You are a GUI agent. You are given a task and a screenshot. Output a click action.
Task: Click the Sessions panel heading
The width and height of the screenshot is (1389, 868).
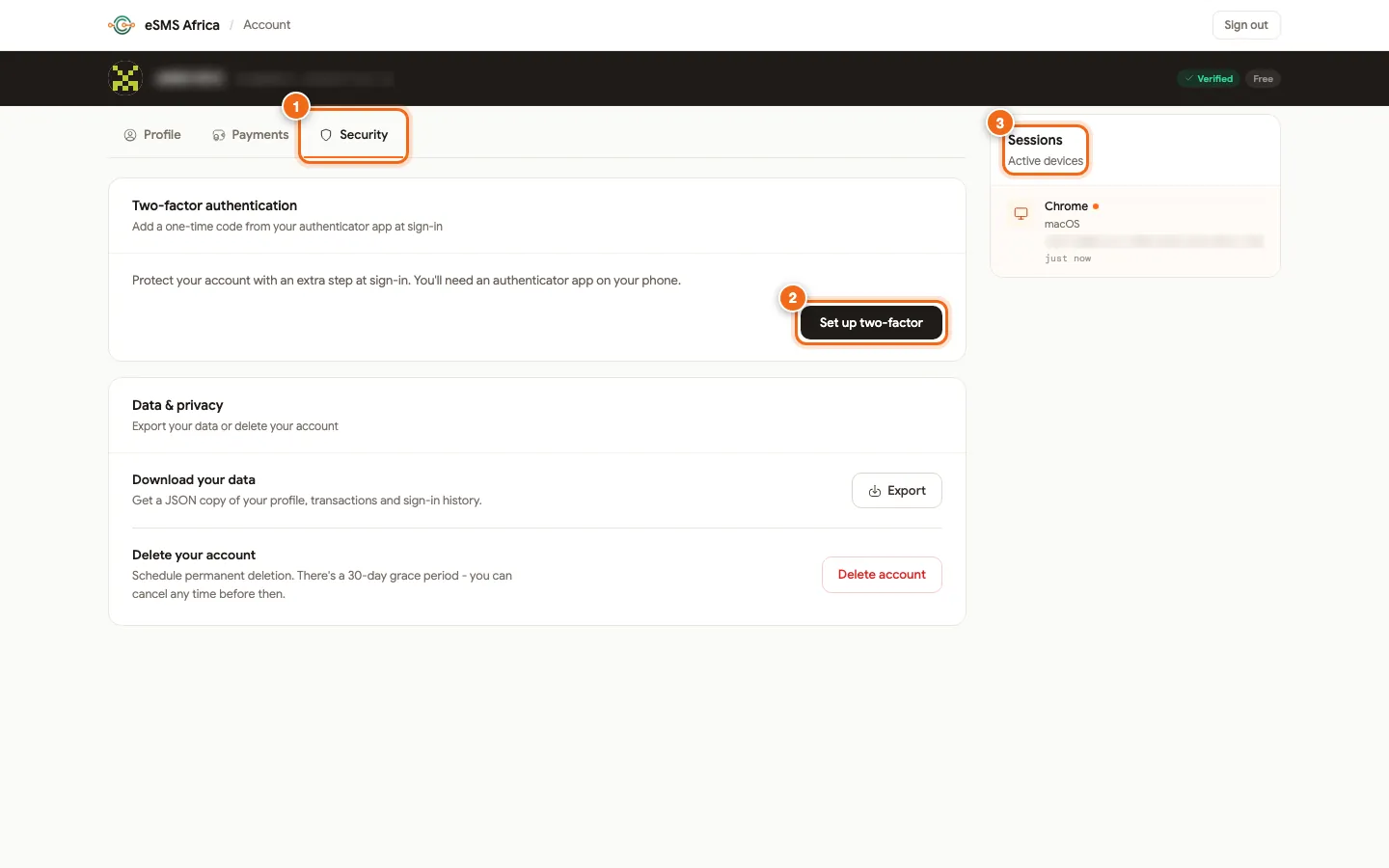(1035, 140)
